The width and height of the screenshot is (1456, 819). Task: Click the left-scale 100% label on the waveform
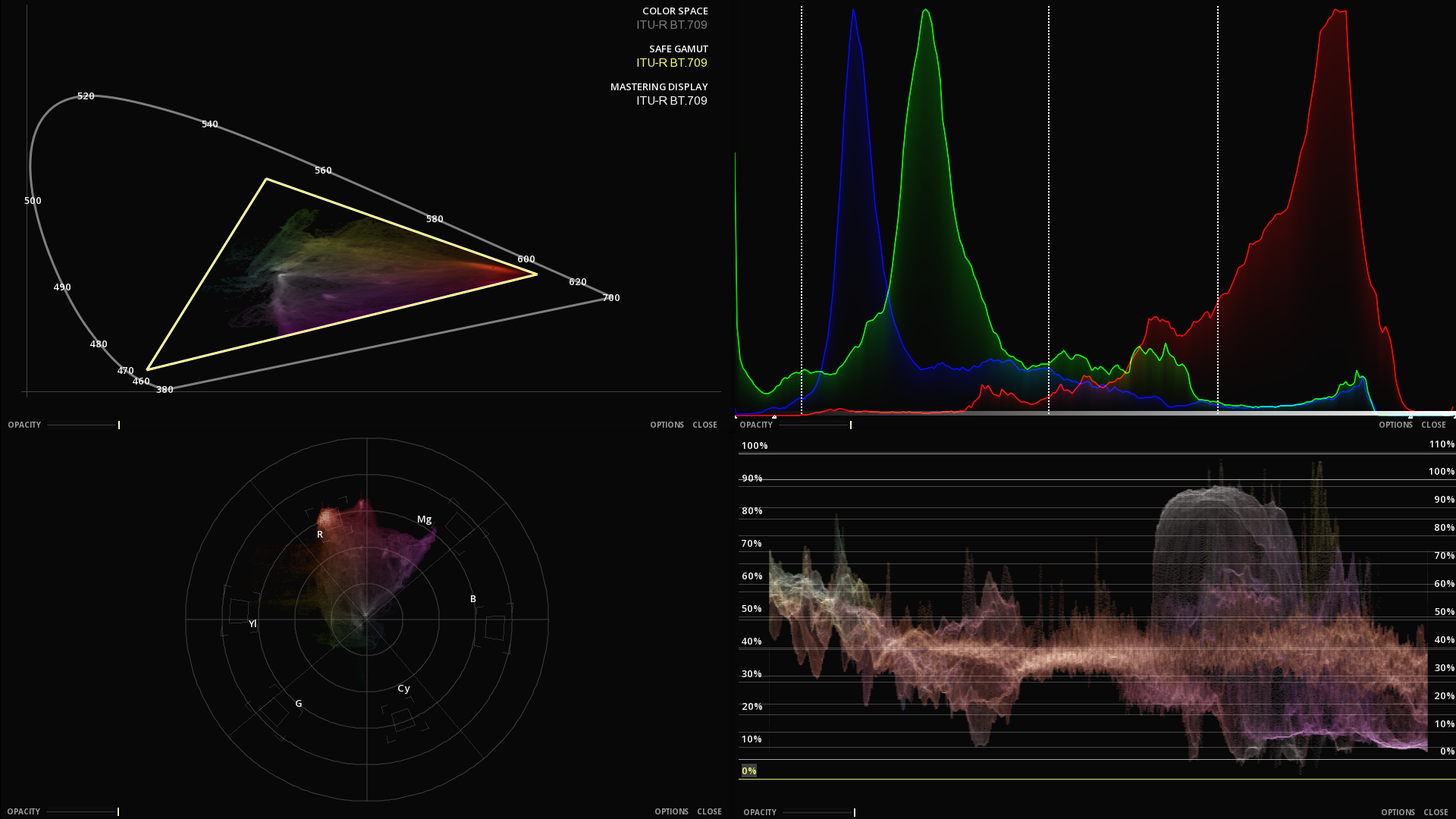point(755,446)
